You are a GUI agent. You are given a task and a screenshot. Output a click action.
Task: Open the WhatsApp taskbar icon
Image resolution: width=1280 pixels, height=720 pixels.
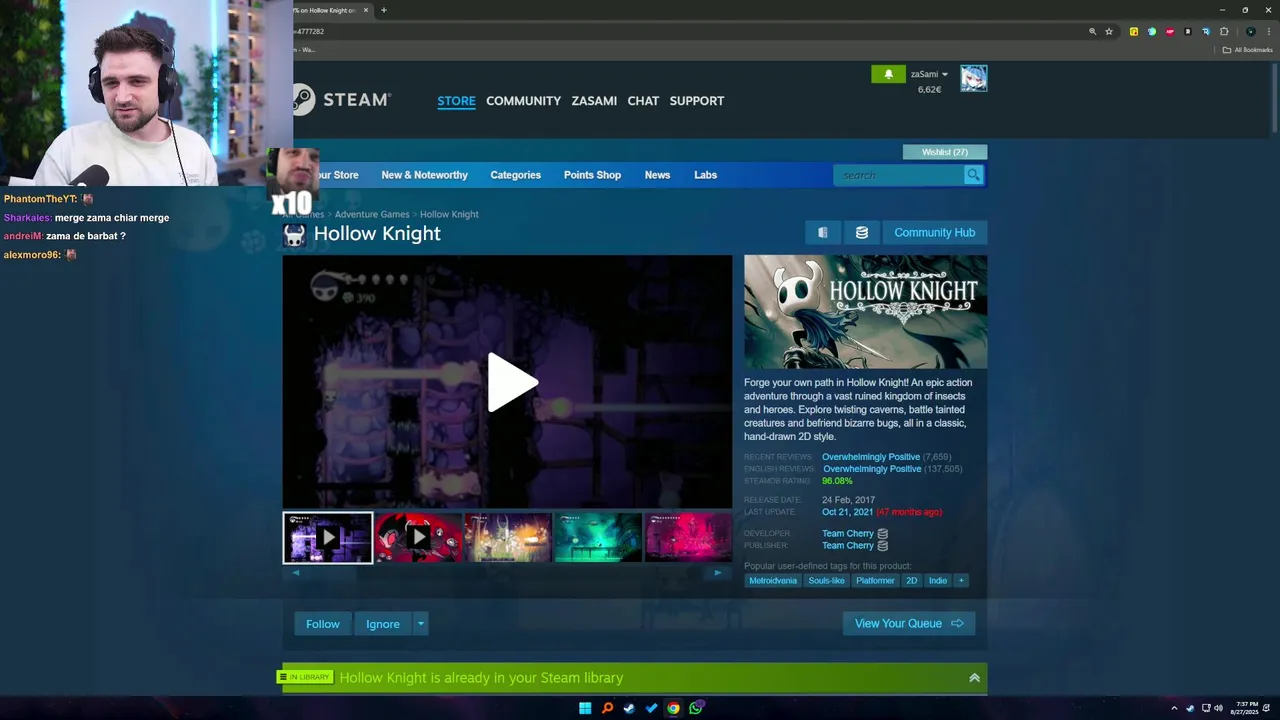coord(695,708)
